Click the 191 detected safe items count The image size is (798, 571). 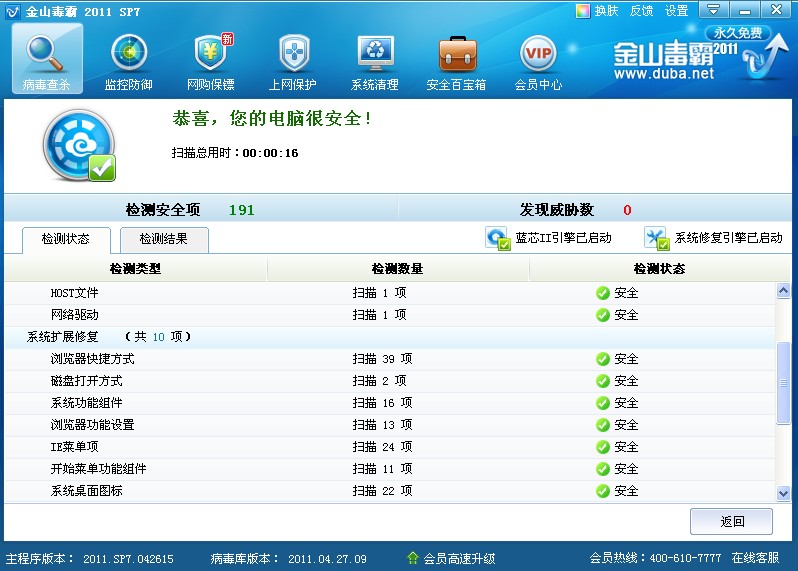click(x=242, y=210)
